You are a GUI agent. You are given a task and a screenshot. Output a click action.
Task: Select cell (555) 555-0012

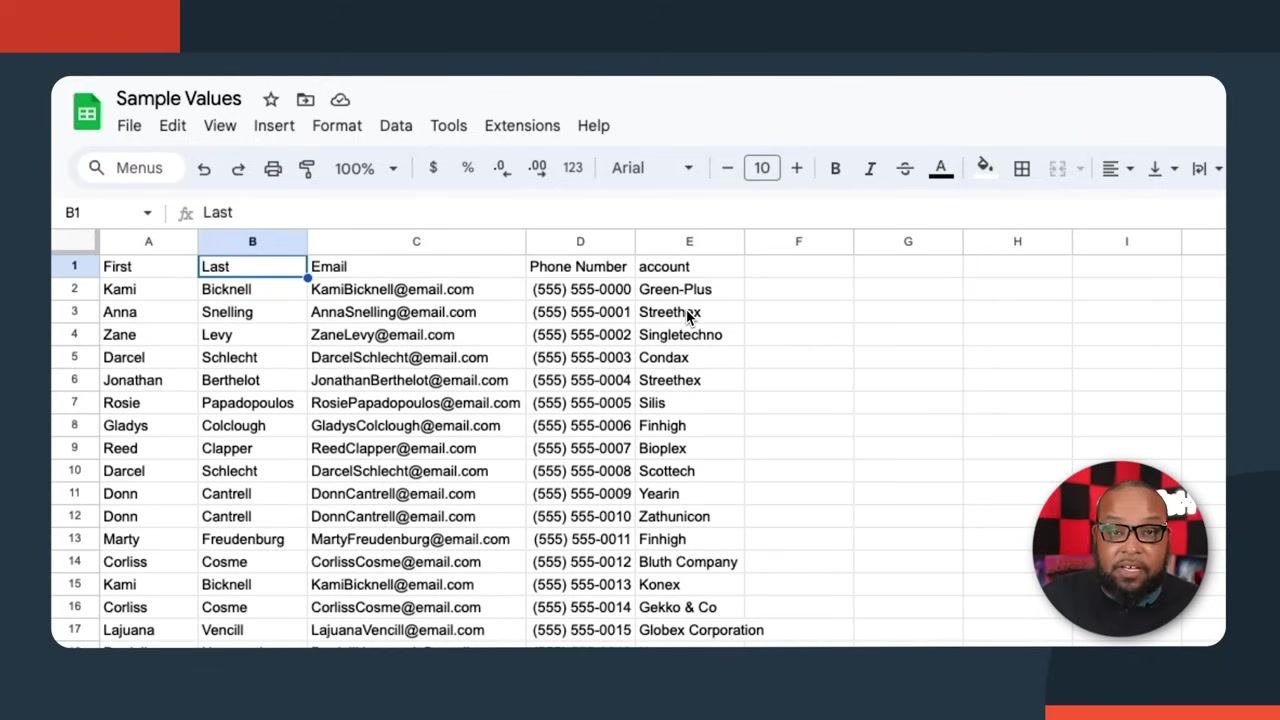pos(580,562)
